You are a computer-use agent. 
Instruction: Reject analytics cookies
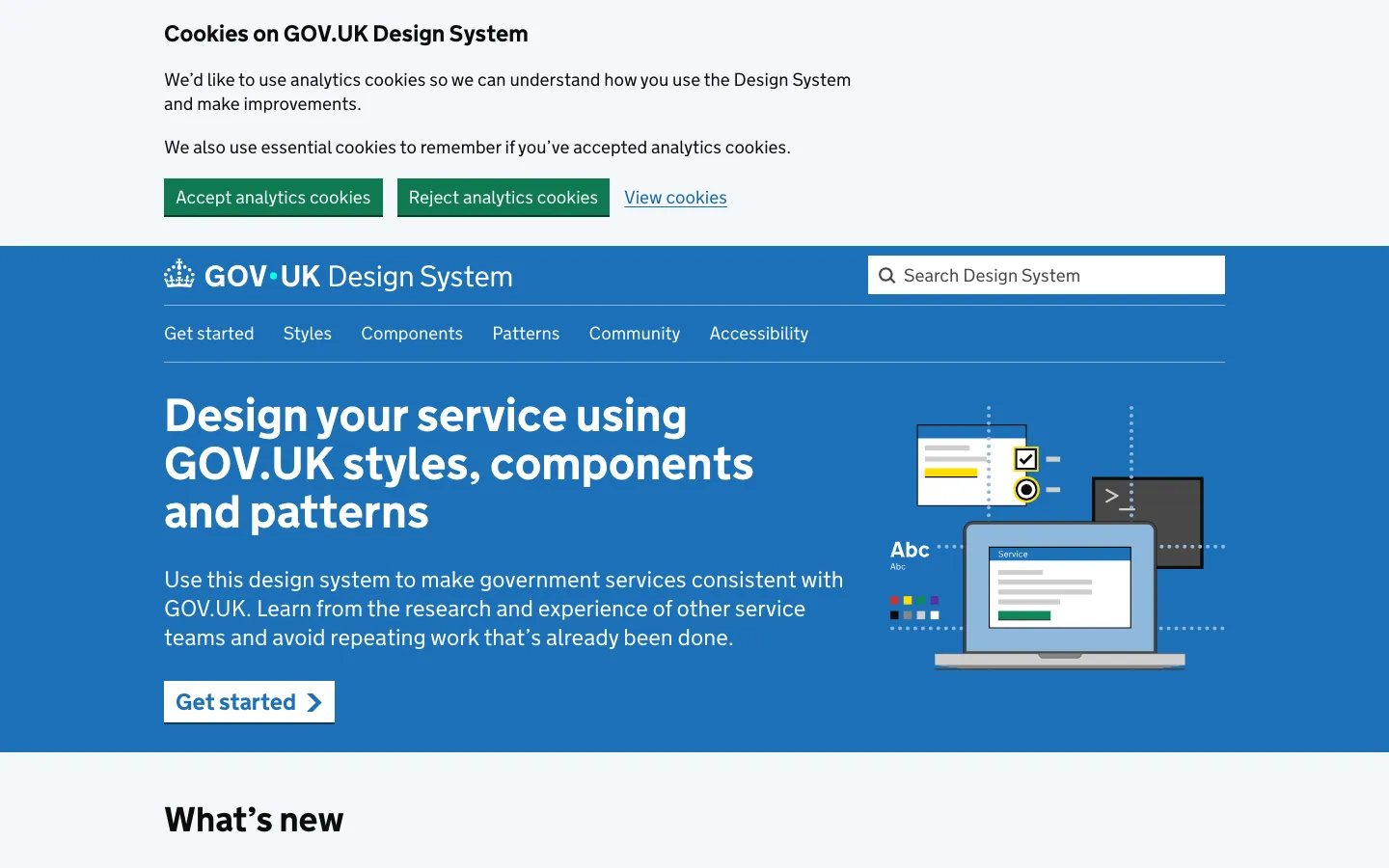click(x=504, y=198)
